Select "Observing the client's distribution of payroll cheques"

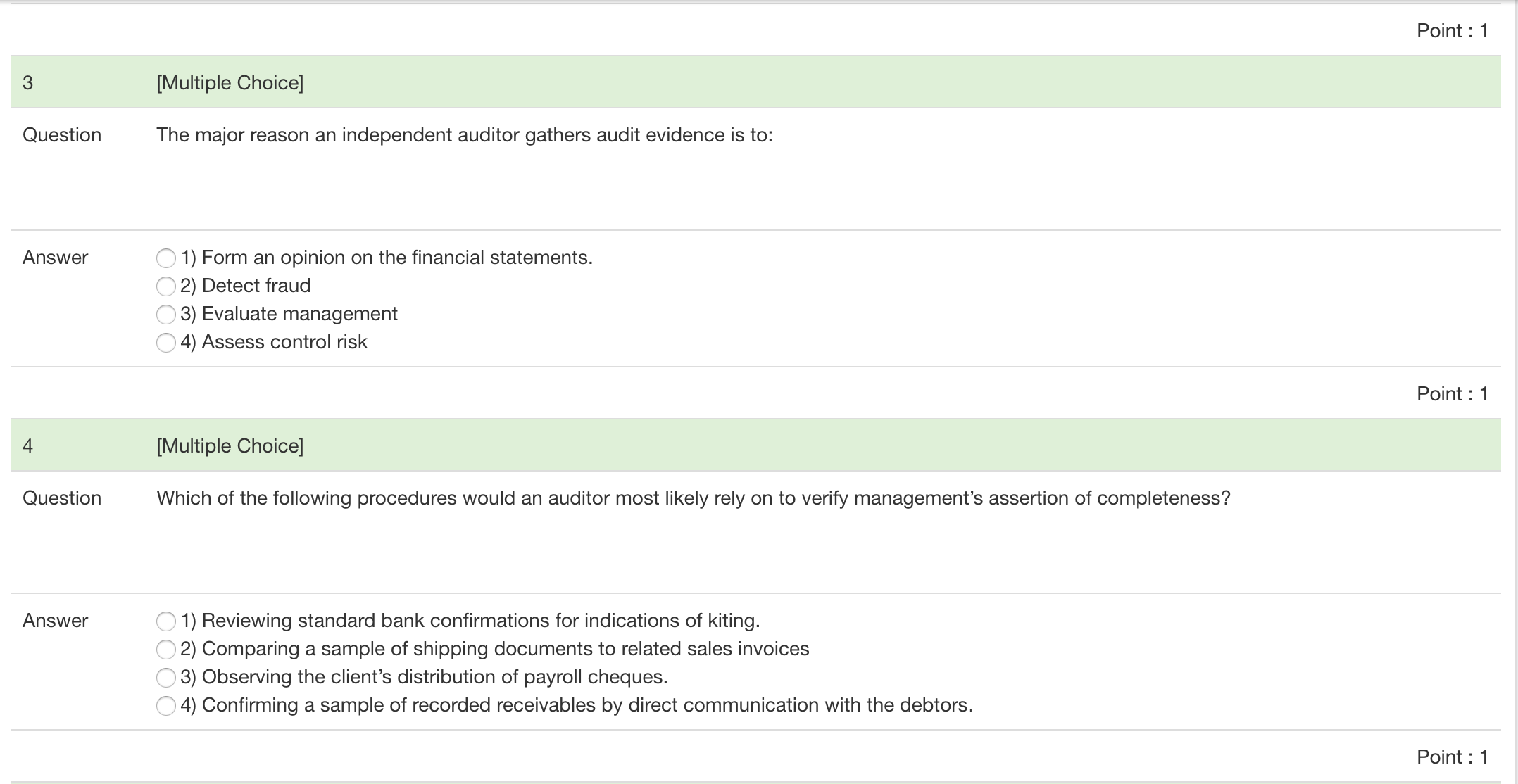[166, 678]
